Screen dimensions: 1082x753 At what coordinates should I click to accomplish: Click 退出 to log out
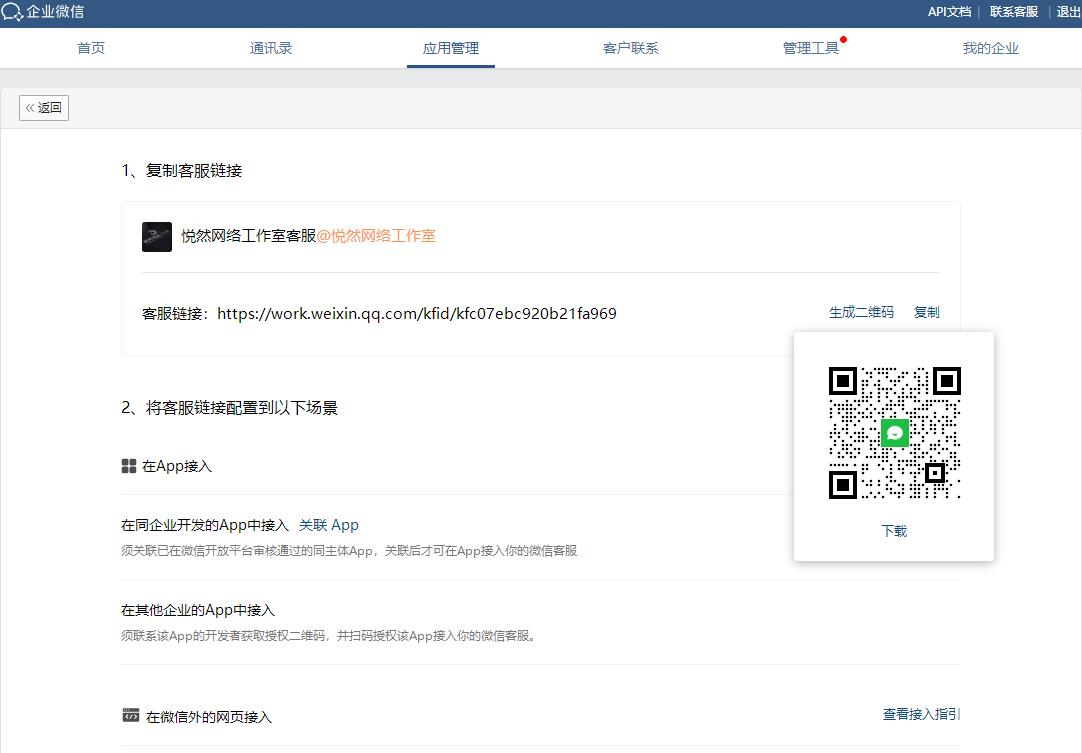(1068, 12)
